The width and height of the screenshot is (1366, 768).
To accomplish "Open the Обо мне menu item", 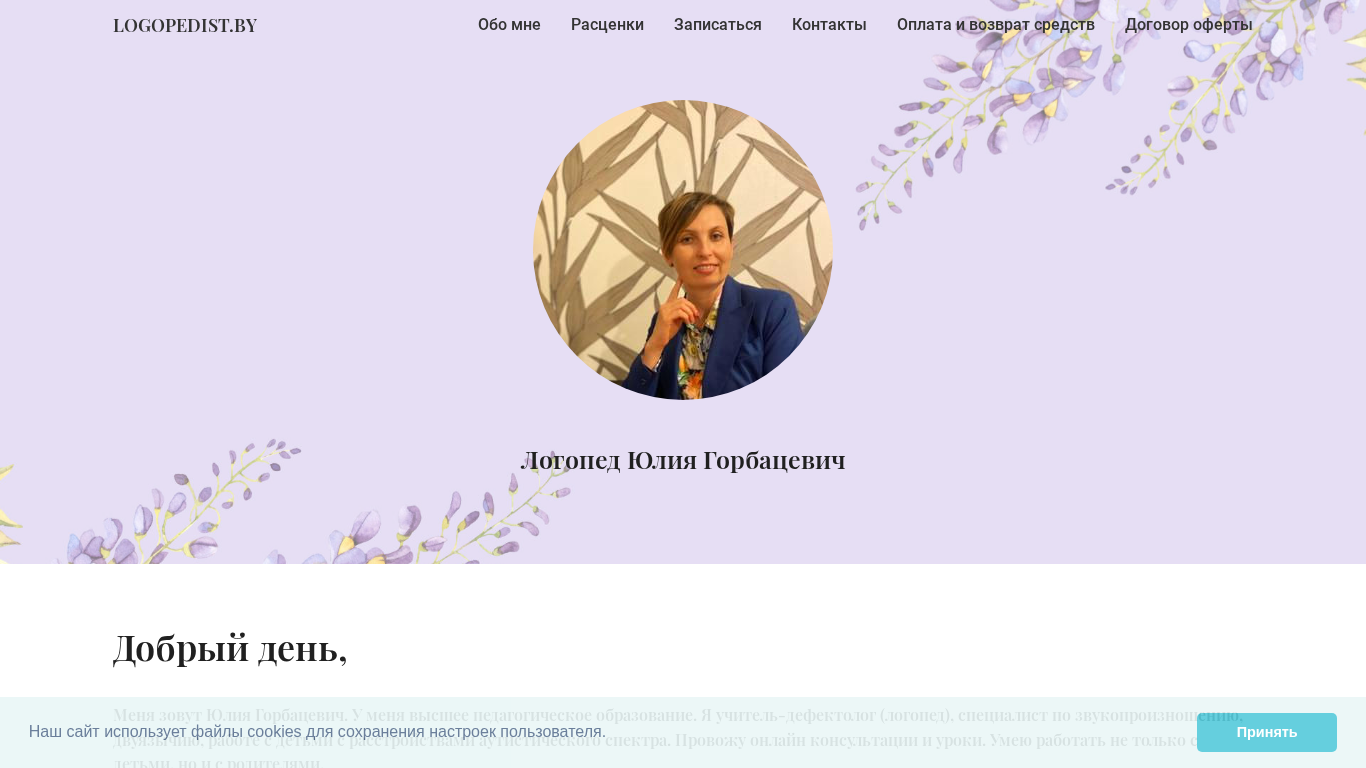I will [509, 25].
